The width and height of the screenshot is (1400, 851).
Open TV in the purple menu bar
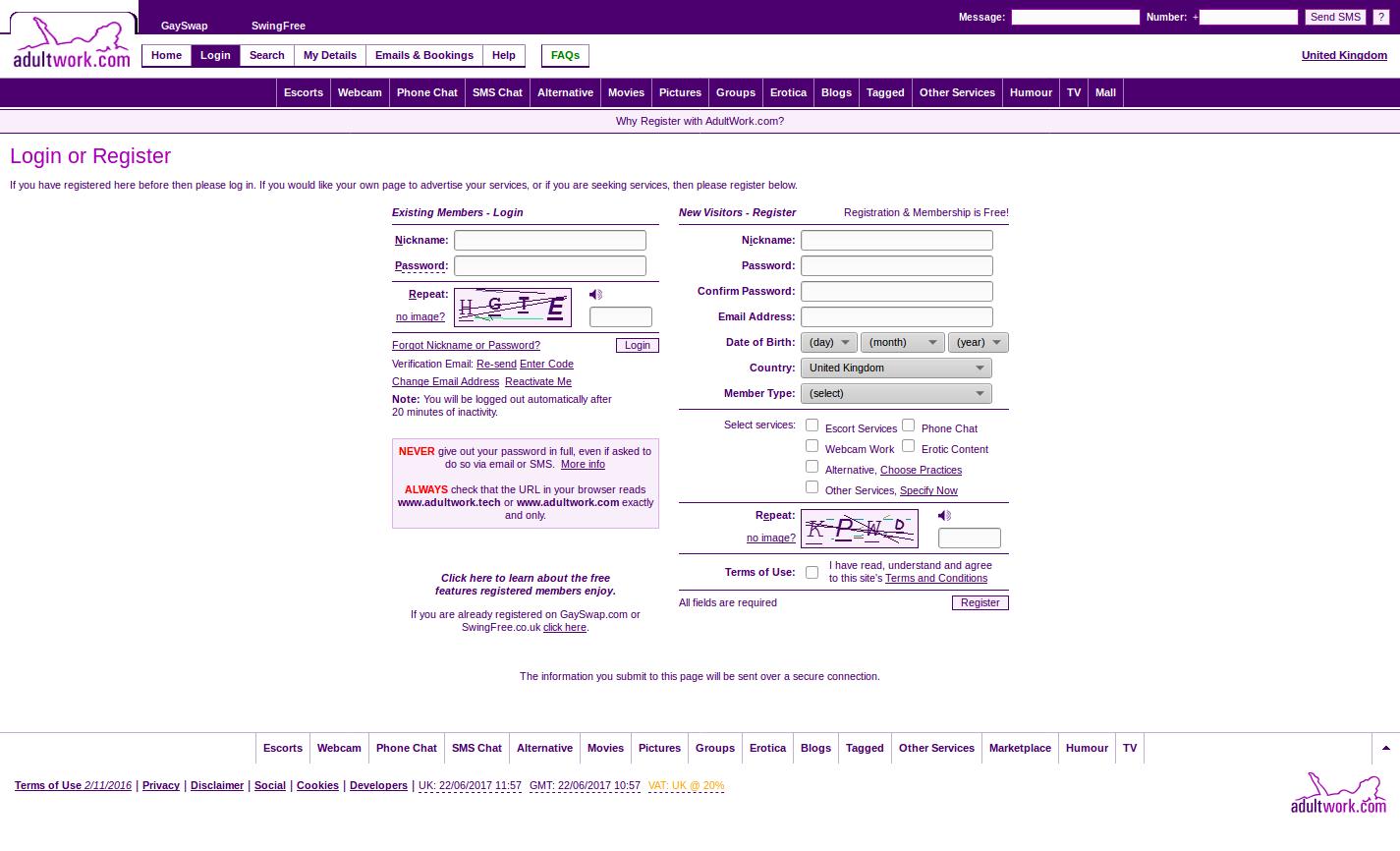tap(1074, 92)
